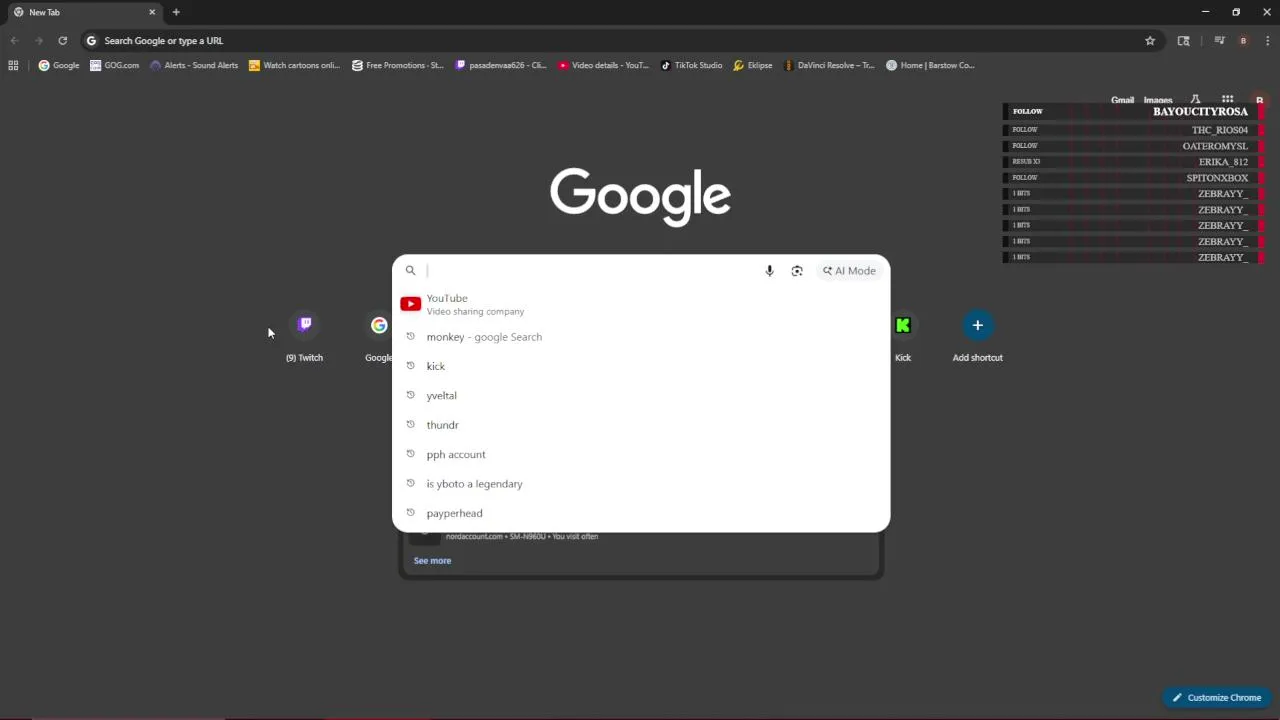Click the Add shortcut plus tile
This screenshot has height=720, width=1280.
(x=977, y=337)
